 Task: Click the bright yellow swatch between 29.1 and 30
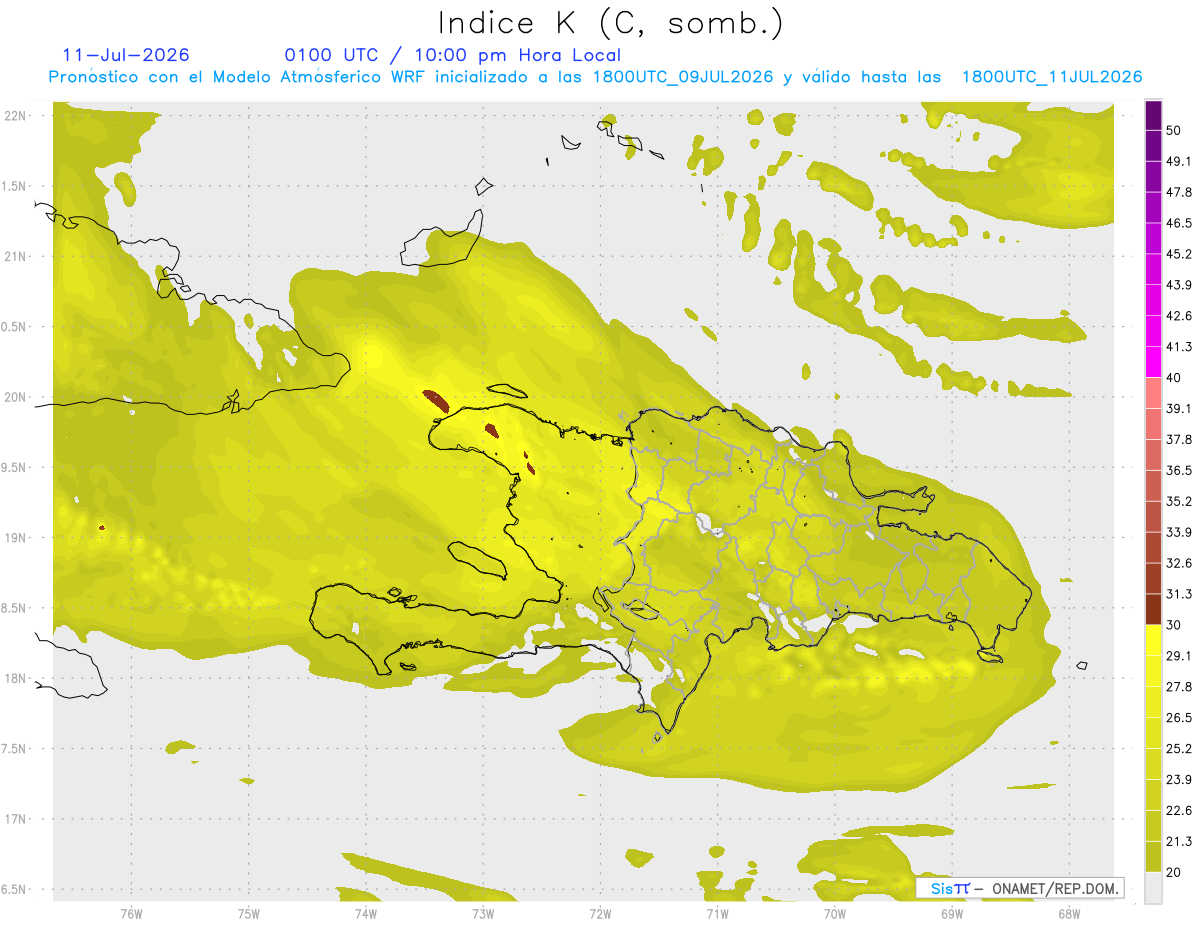click(1154, 640)
